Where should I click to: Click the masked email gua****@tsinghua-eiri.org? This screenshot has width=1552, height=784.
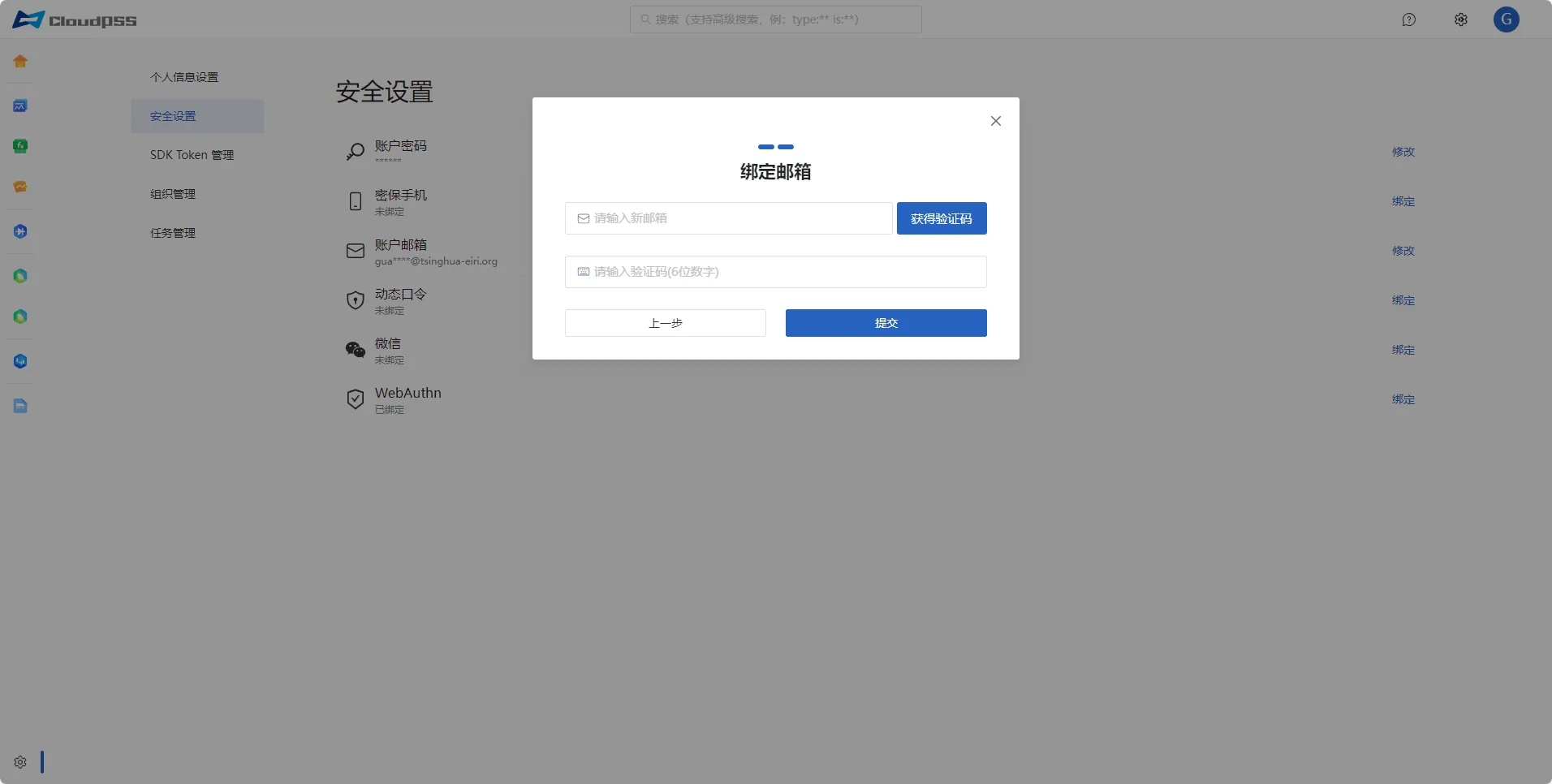[436, 261]
